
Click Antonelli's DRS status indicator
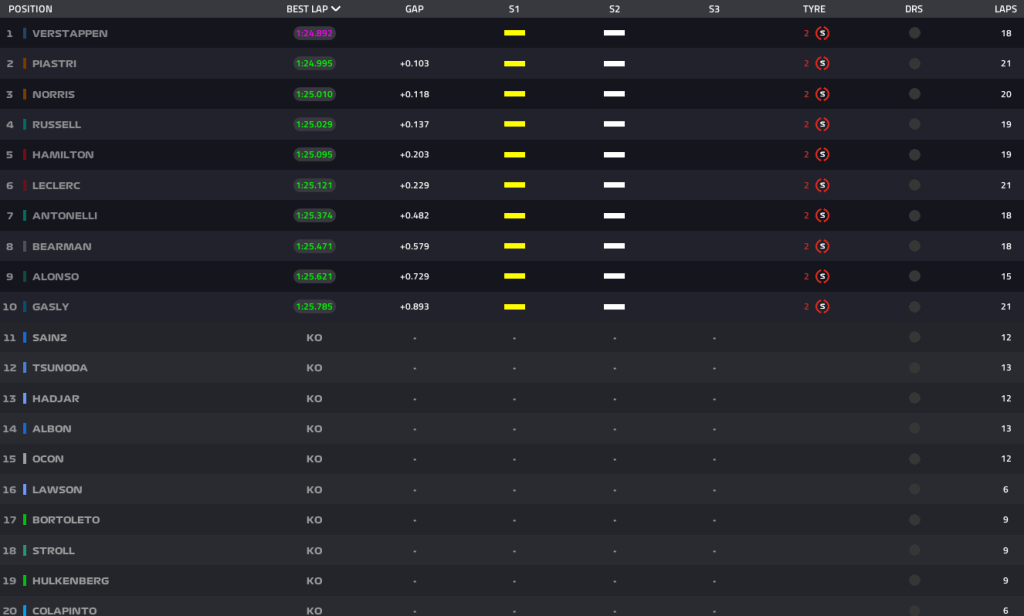point(914,216)
